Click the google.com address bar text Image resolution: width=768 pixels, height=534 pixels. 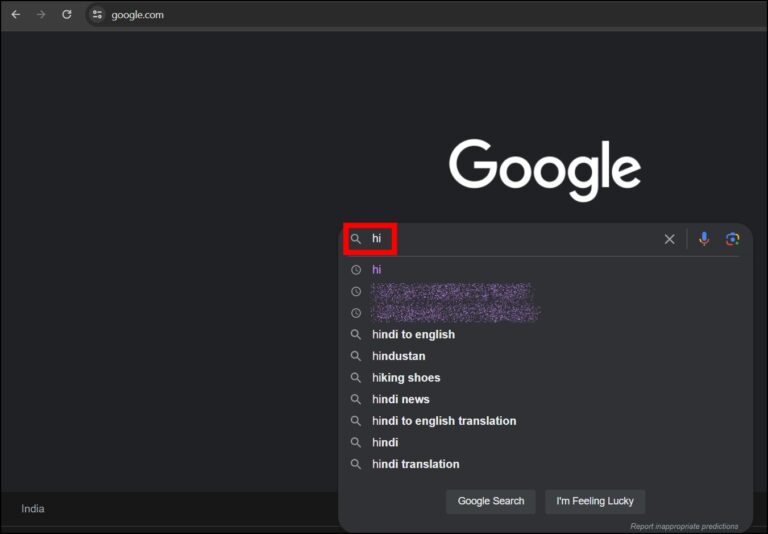(x=138, y=15)
